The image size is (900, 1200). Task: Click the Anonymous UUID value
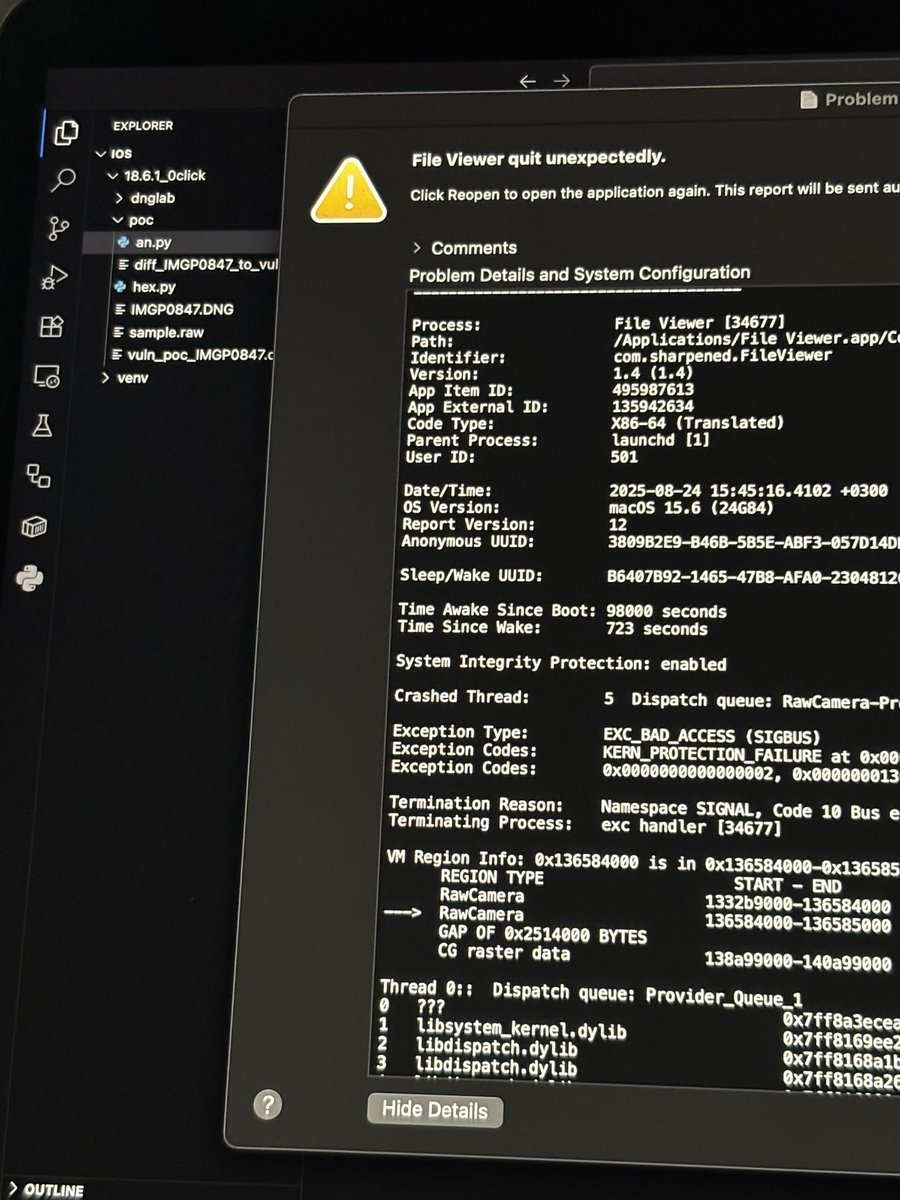coord(752,542)
